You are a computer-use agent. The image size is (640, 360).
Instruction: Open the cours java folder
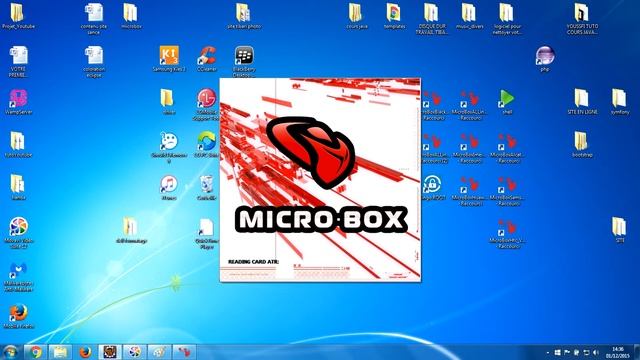pyautogui.click(x=356, y=16)
